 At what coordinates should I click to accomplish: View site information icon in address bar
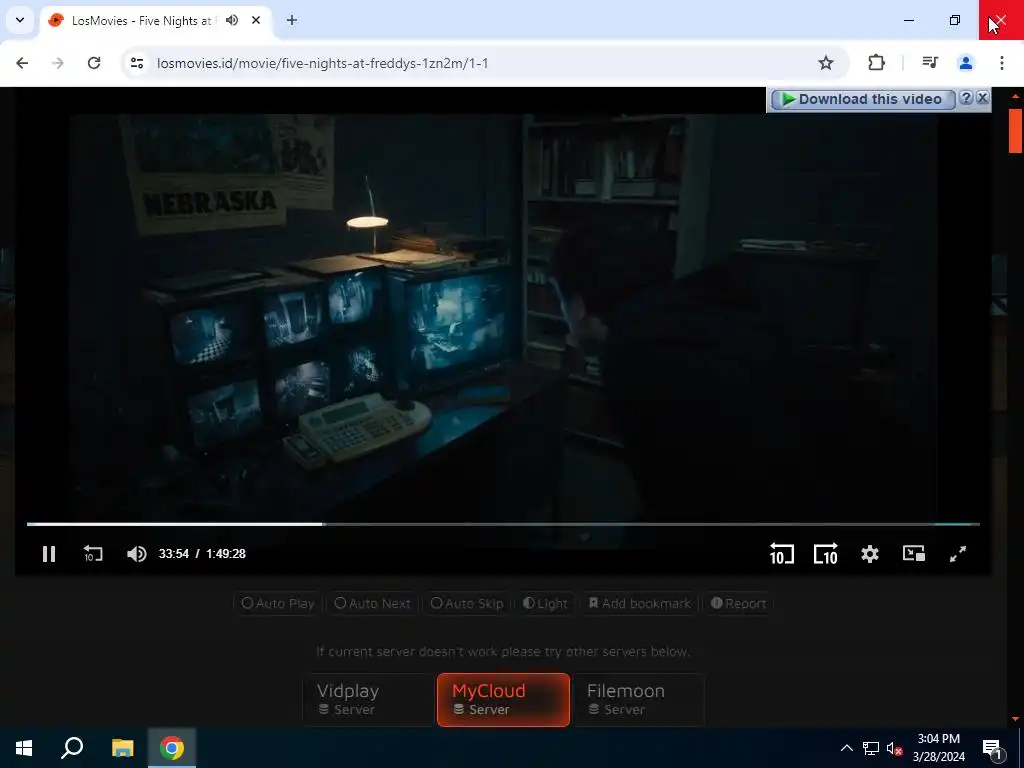[136, 63]
